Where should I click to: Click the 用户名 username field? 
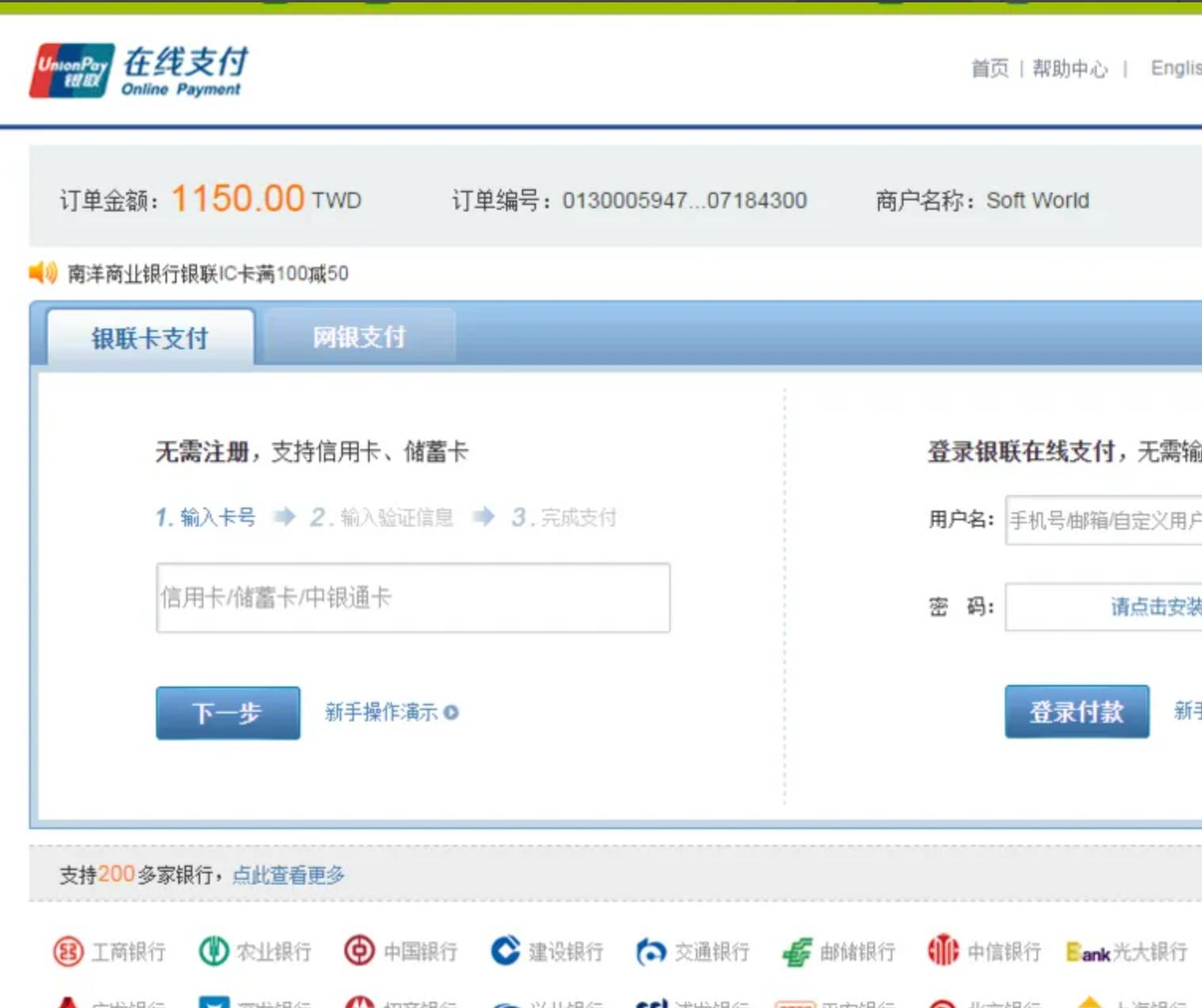pos(1109,523)
